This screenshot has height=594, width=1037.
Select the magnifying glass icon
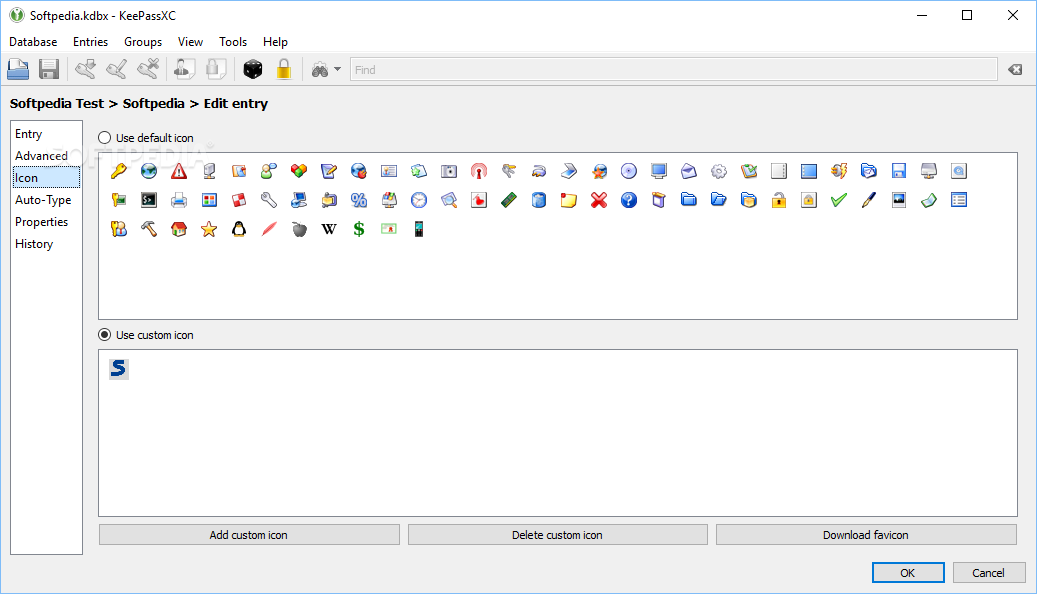tap(449, 200)
